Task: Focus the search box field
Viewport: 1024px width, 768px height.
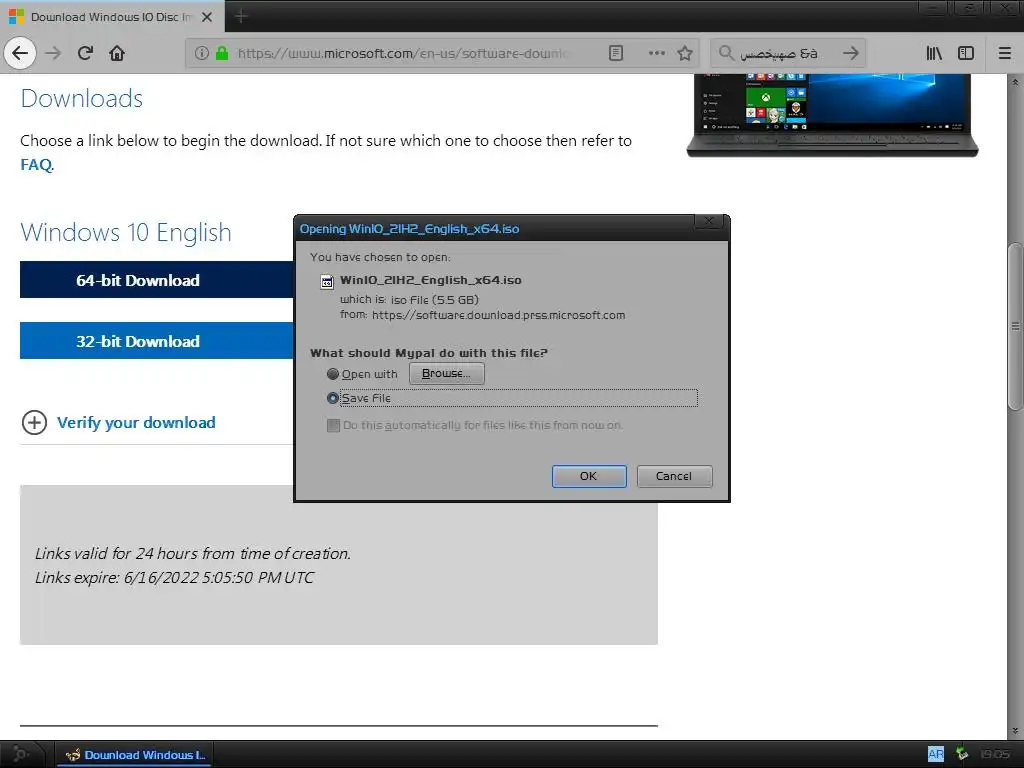Action: tap(787, 53)
